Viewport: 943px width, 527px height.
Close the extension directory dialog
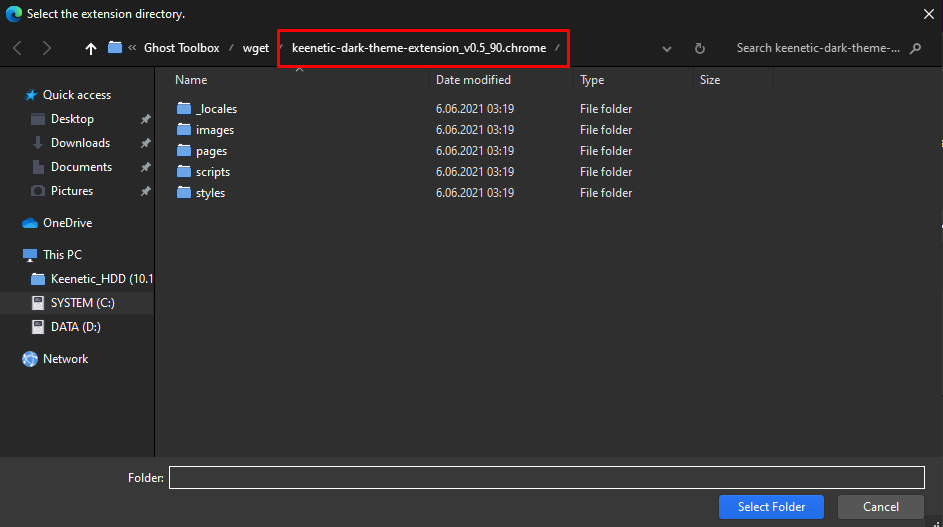[929, 14]
